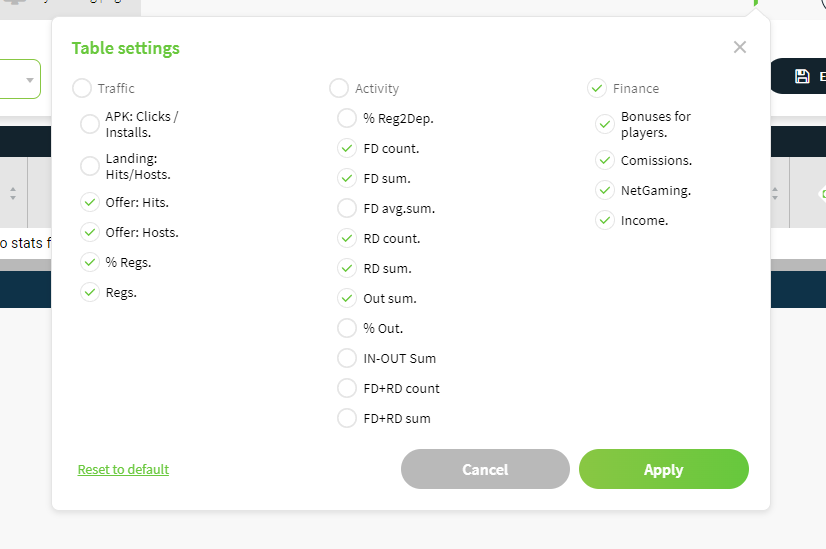
Task: Uncheck the Out sum option
Action: 347,299
